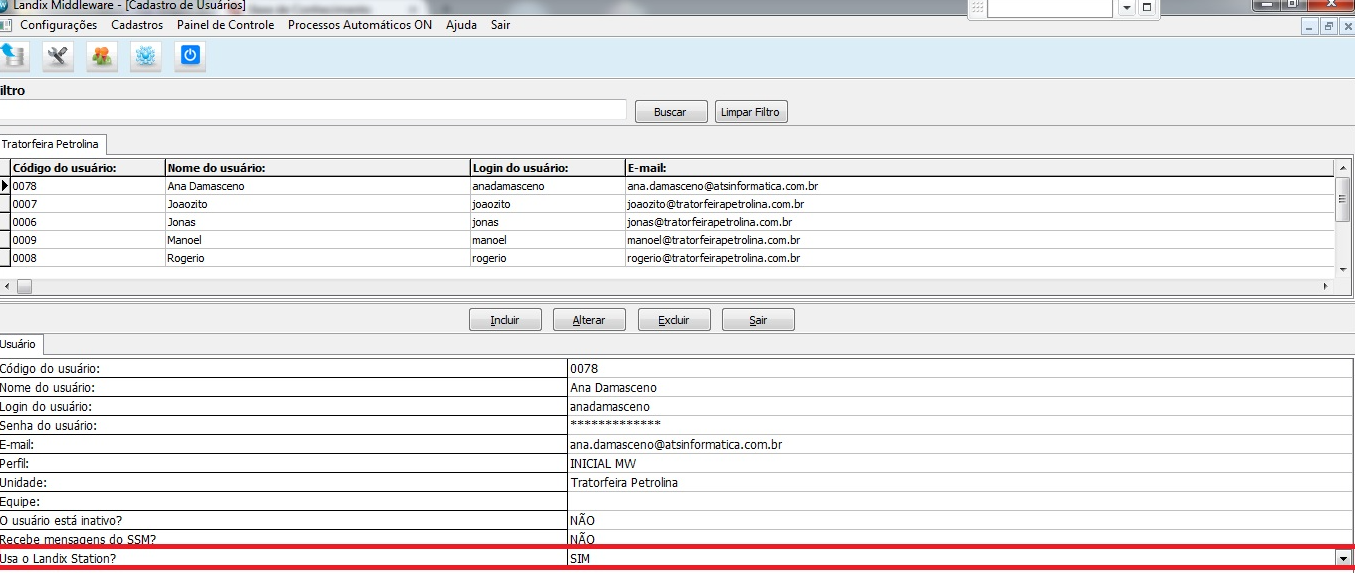Click the Senha do usuário masked value
This screenshot has height=573, width=1355.
click(x=960, y=425)
